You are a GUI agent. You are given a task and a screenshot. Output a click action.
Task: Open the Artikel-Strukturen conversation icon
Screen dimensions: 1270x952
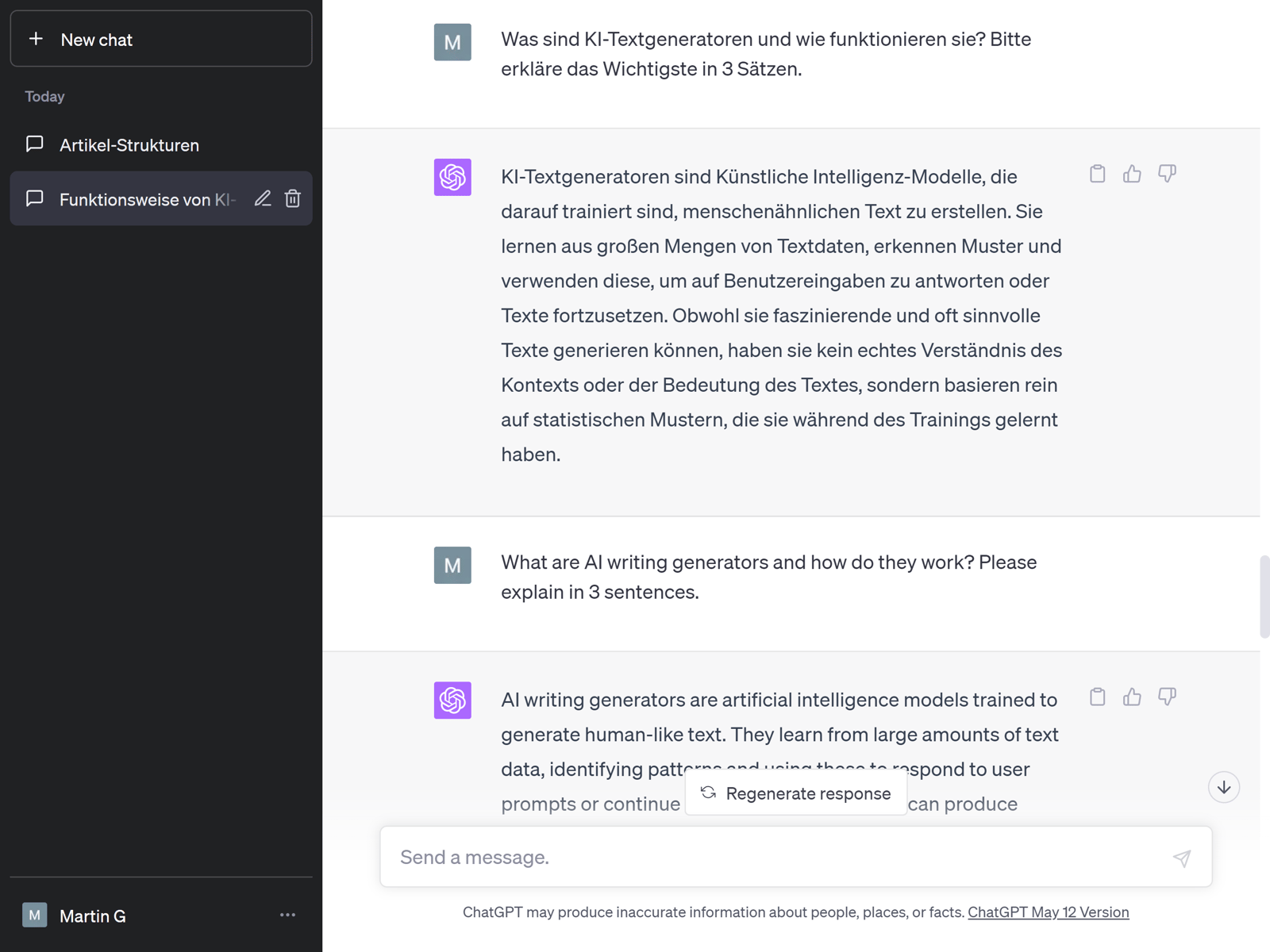click(x=35, y=144)
